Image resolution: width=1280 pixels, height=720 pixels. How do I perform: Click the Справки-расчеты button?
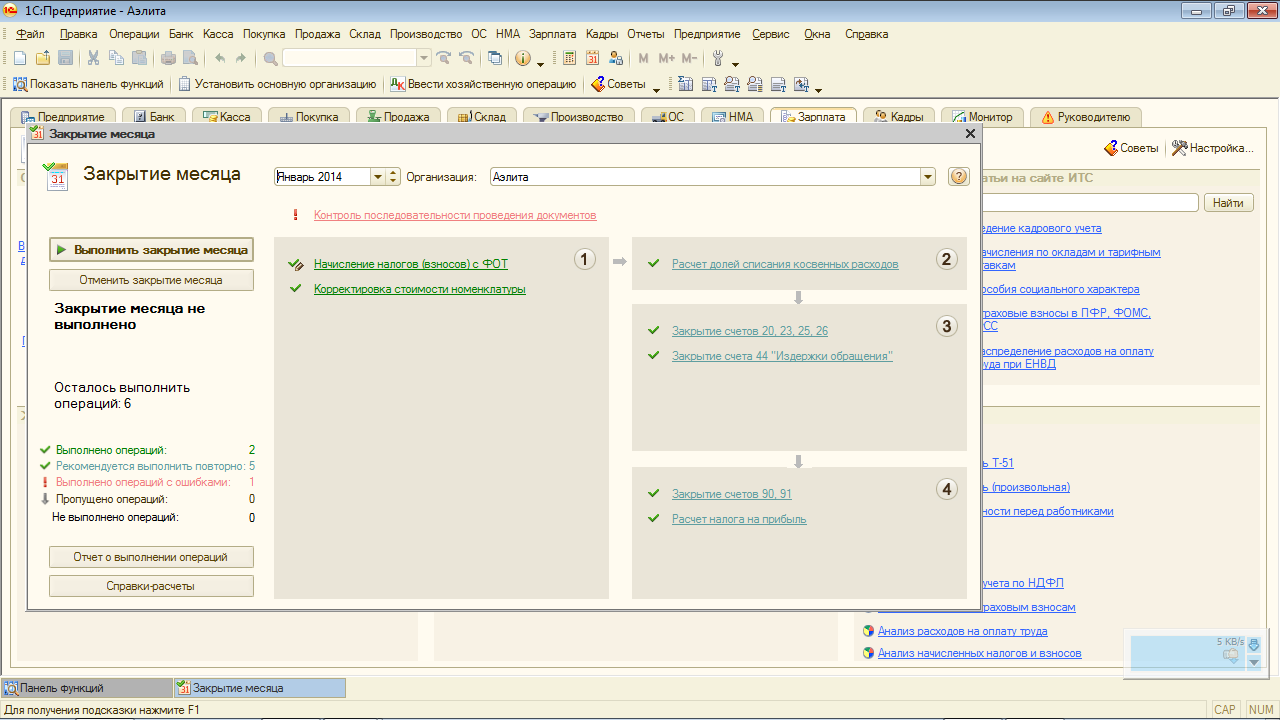(x=151, y=586)
